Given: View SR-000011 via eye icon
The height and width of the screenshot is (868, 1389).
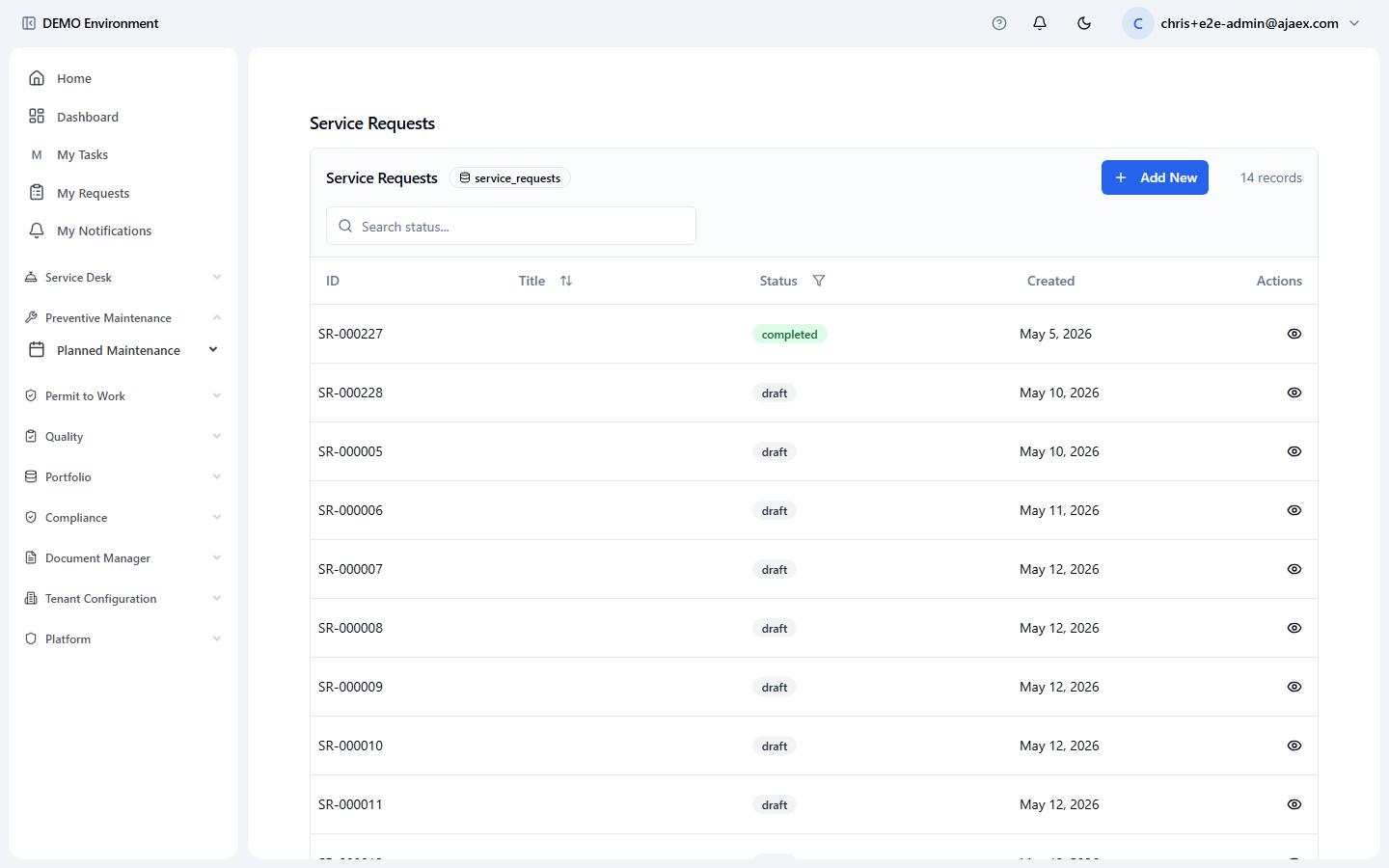Looking at the screenshot, I should pyautogui.click(x=1294, y=804).
